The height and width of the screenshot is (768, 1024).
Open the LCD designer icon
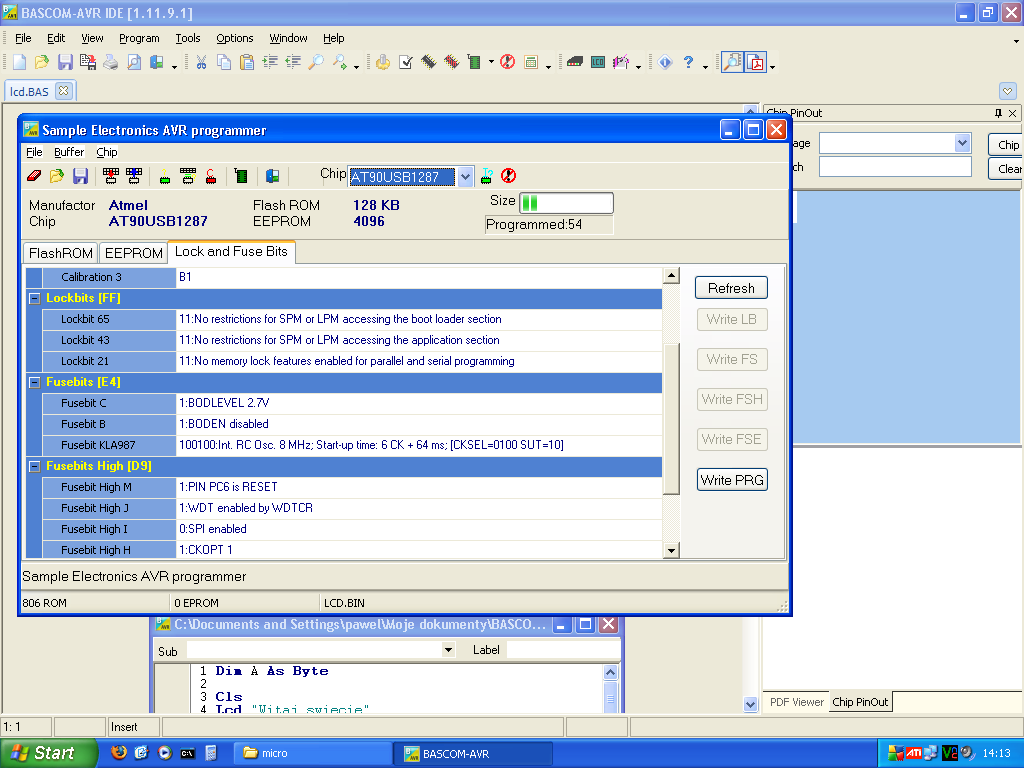(598, 62)
